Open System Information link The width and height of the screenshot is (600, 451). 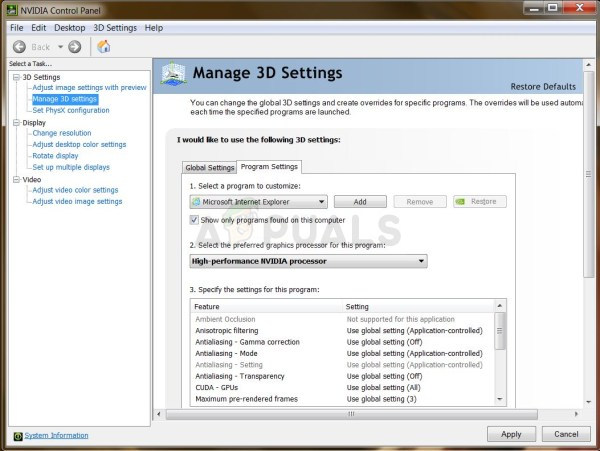click(56, 436)
